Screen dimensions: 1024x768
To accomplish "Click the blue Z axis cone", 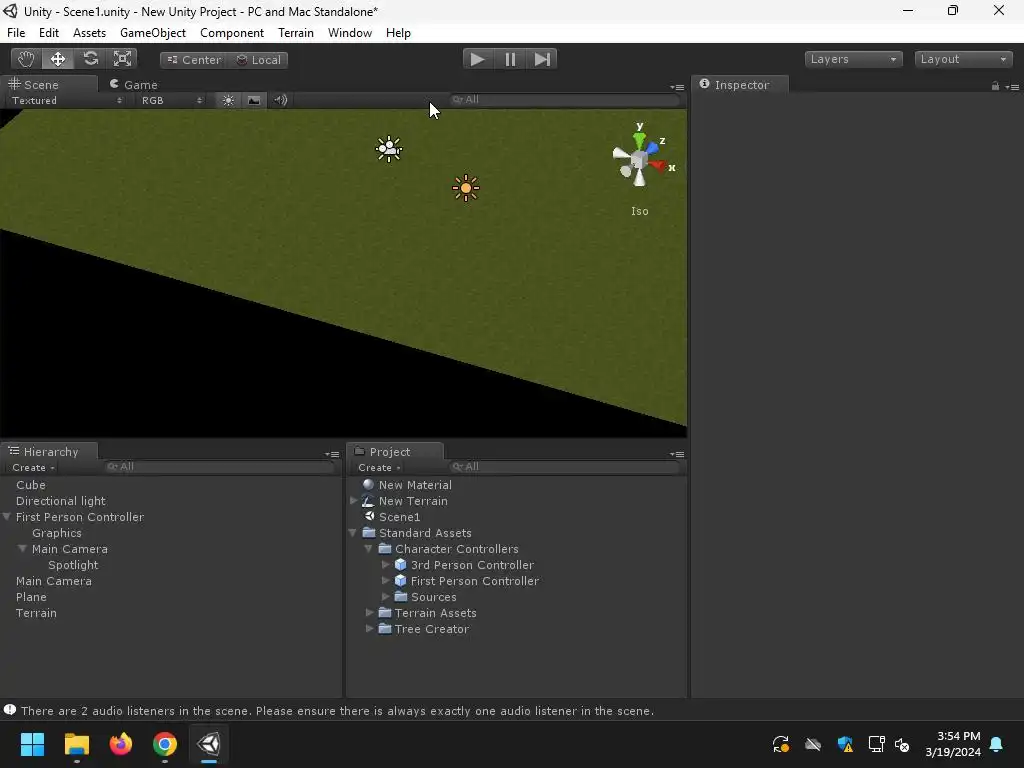I will tap(651, 147).
